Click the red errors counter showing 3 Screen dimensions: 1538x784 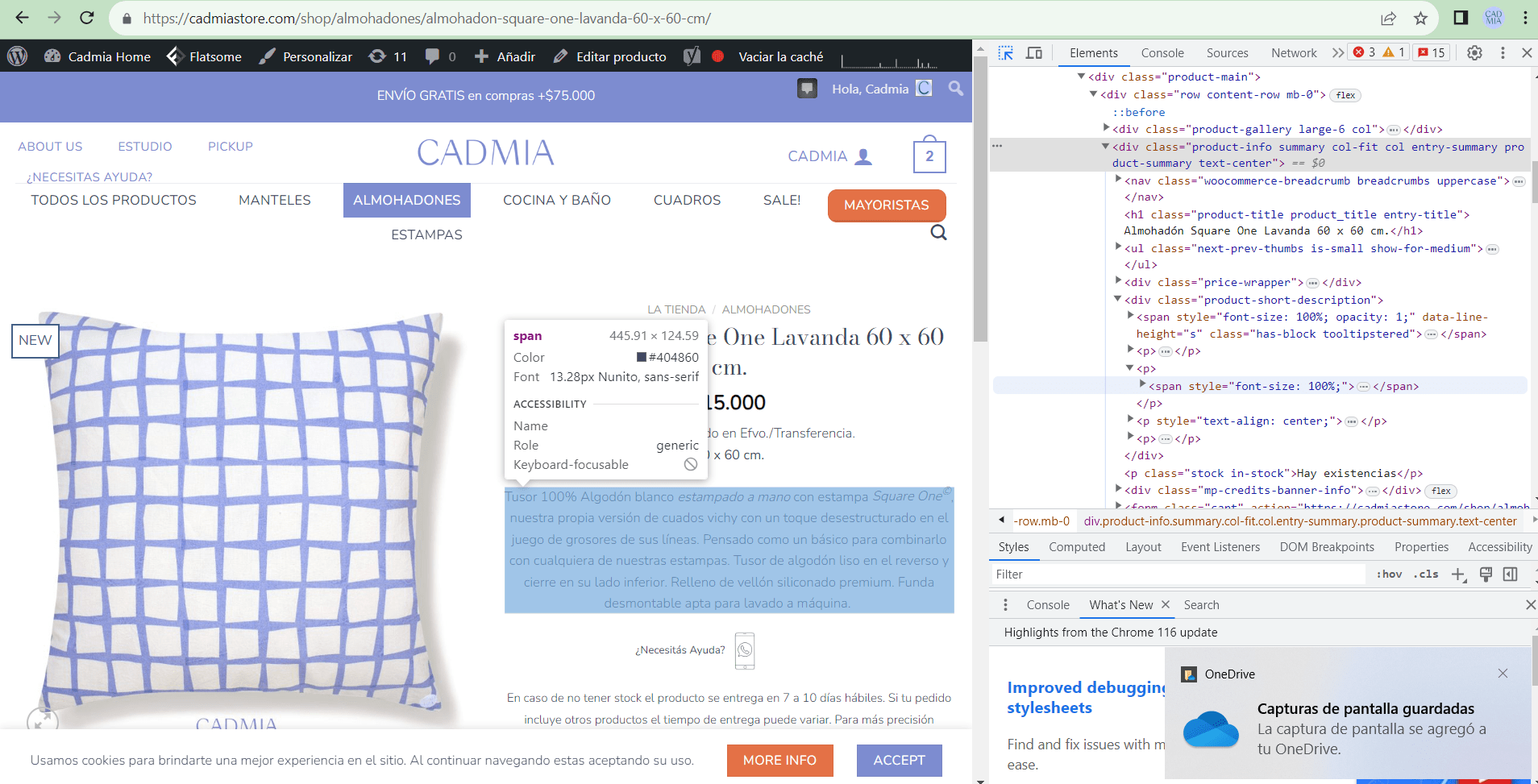coord(1364,52)
